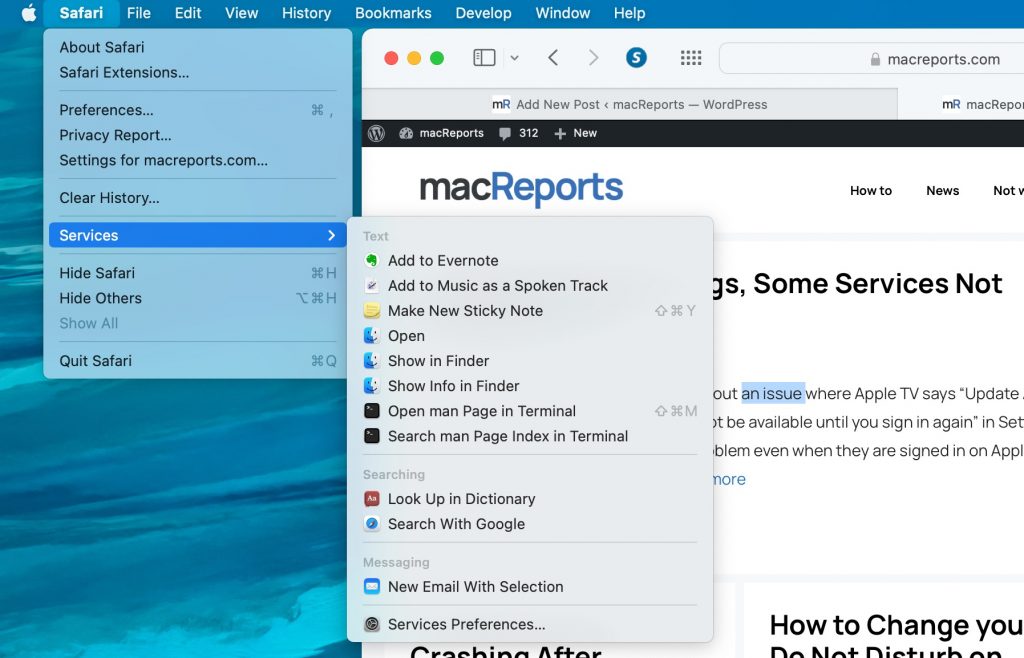Click the lock icon in address bar
This screenshot has width=1024, height=658.
coord(875,59)
